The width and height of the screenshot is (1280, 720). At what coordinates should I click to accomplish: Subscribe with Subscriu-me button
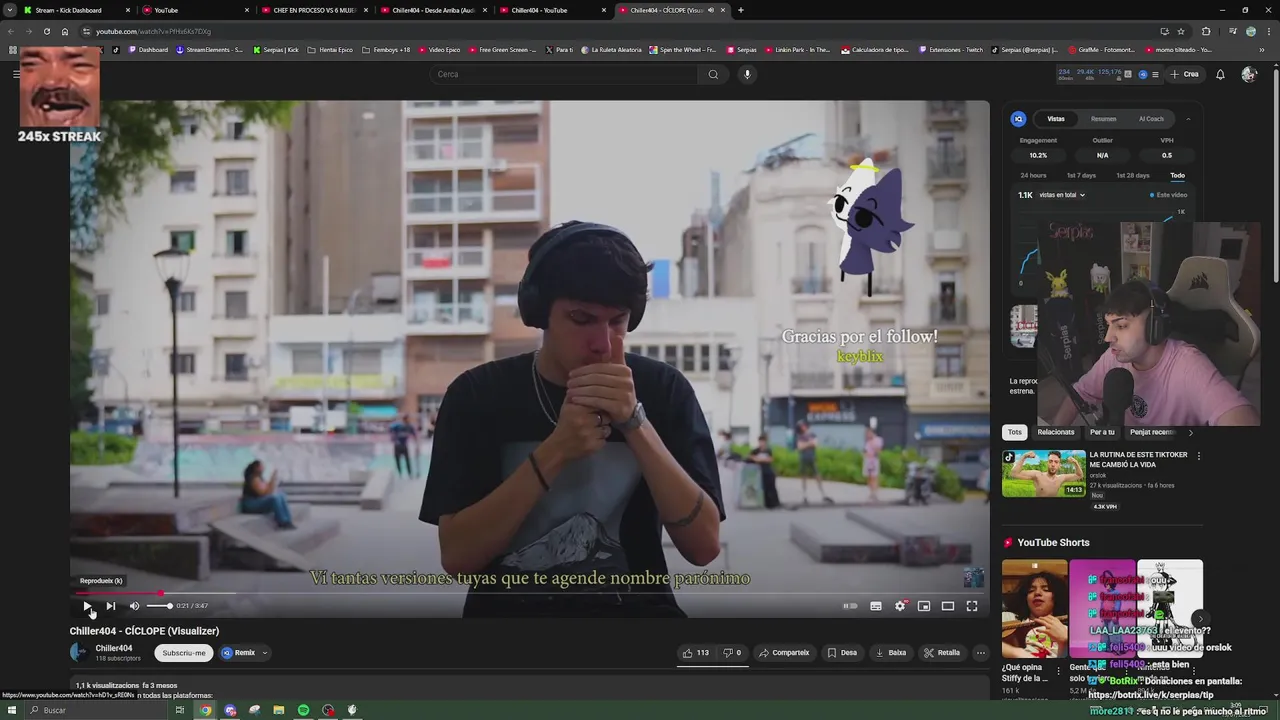click(x=184, y=653)
